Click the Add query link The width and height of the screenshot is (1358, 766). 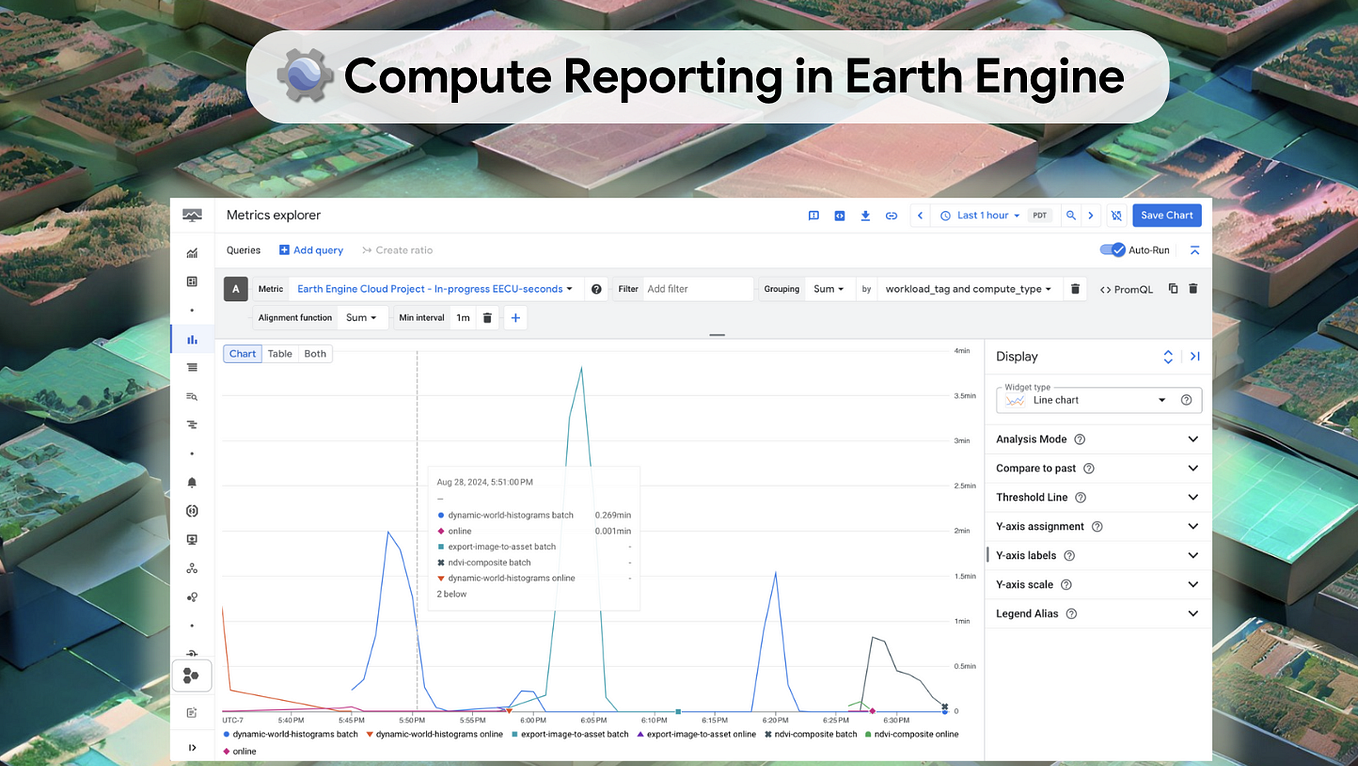click(x=311, y=250)
